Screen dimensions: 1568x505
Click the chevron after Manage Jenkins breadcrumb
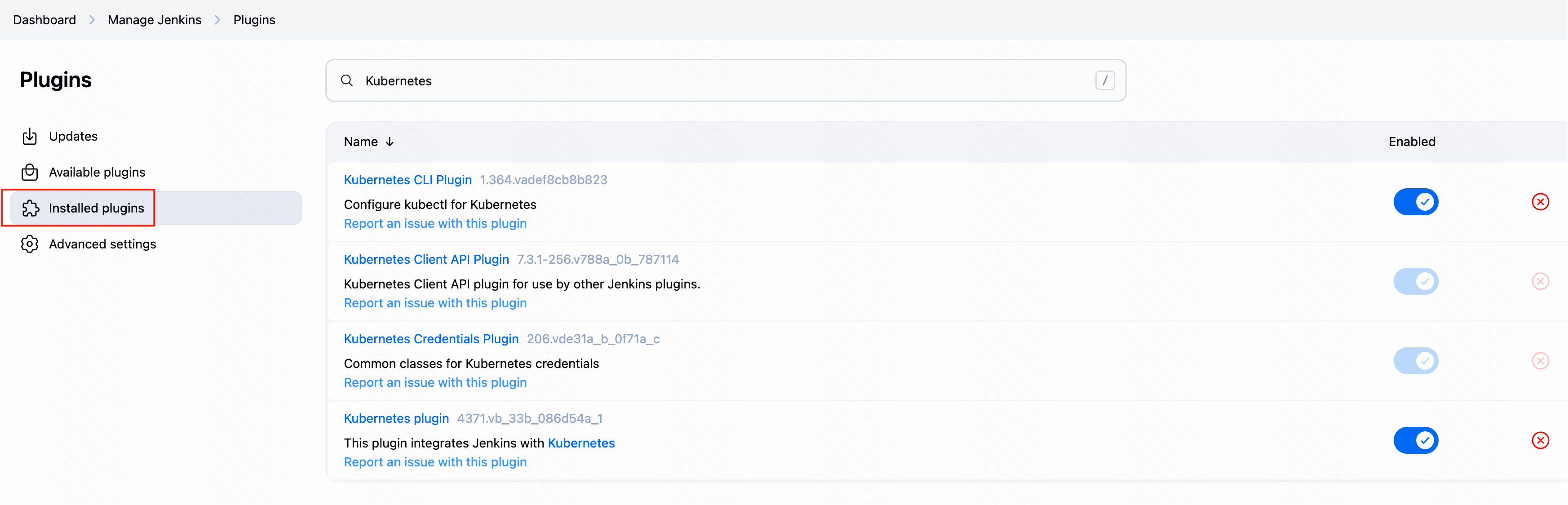(217, 20)
